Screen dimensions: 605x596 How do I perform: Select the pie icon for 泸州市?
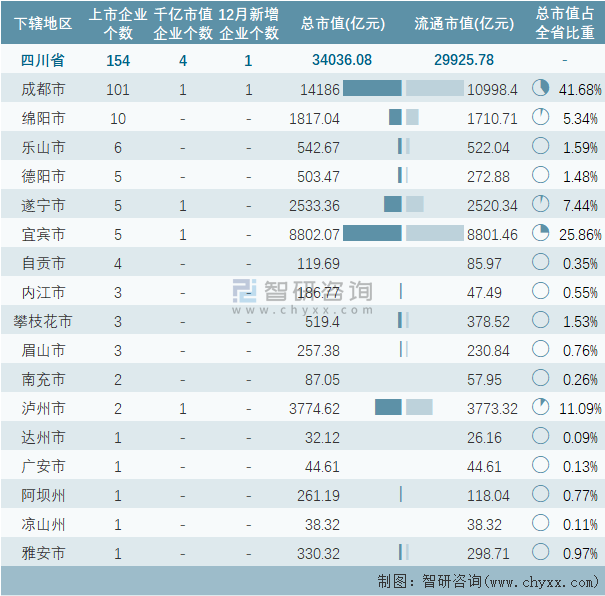pos(541,408)
